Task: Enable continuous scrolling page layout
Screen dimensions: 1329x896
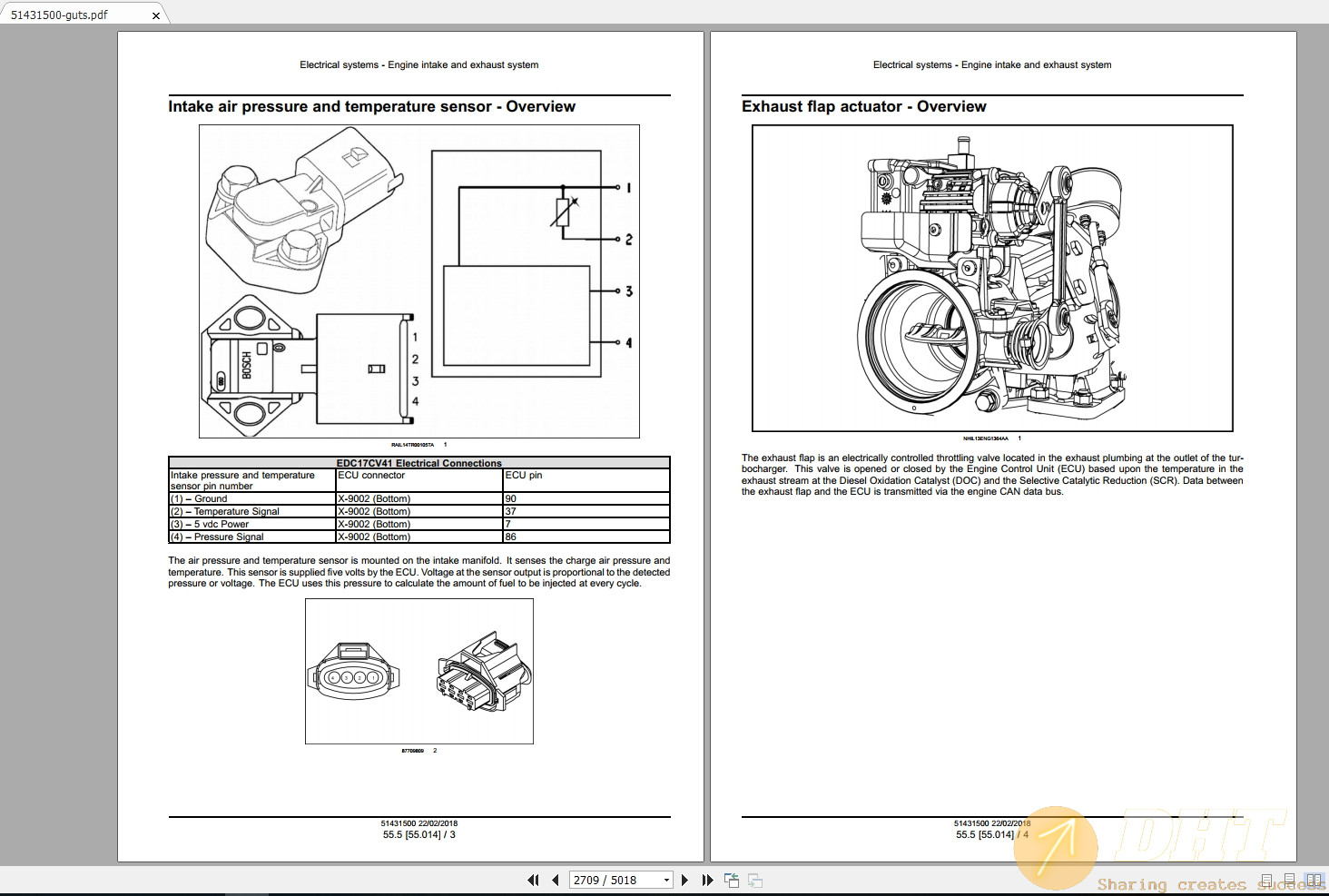Action: 1289,880
